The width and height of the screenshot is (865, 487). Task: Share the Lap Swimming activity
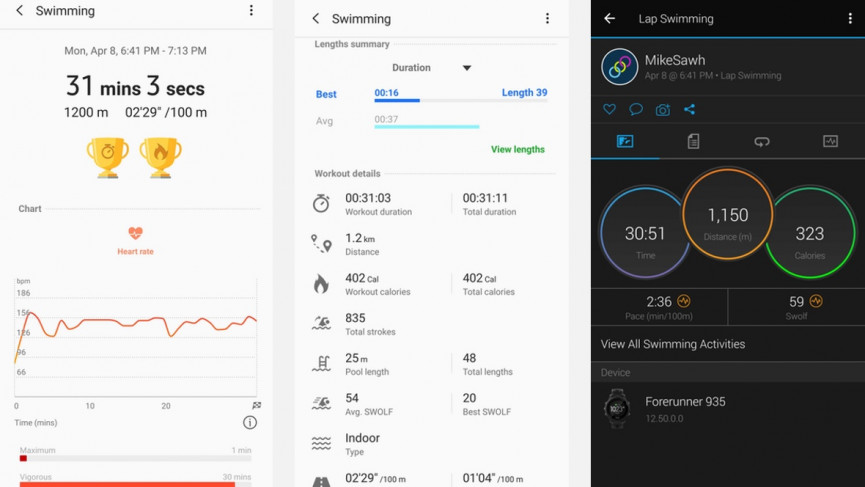tap(690, 109)
